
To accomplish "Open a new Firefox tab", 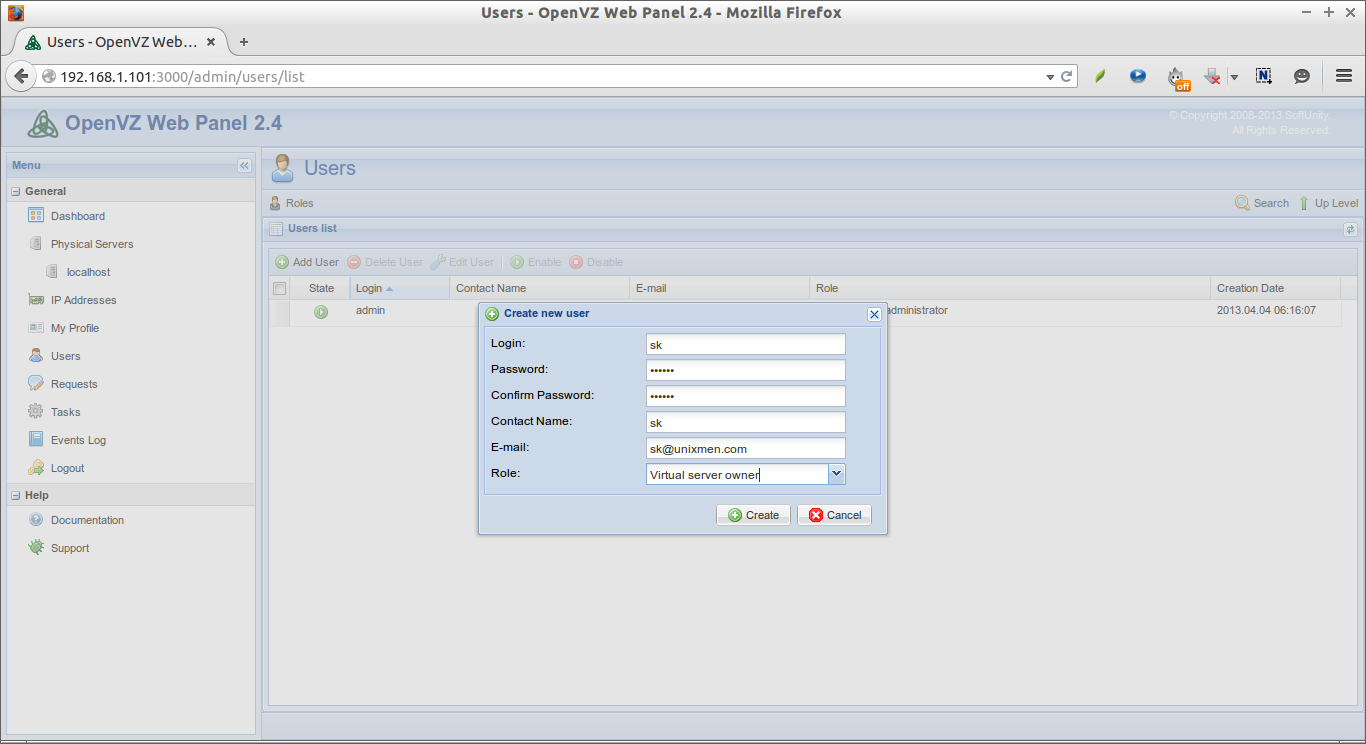I will pos(244,42).
